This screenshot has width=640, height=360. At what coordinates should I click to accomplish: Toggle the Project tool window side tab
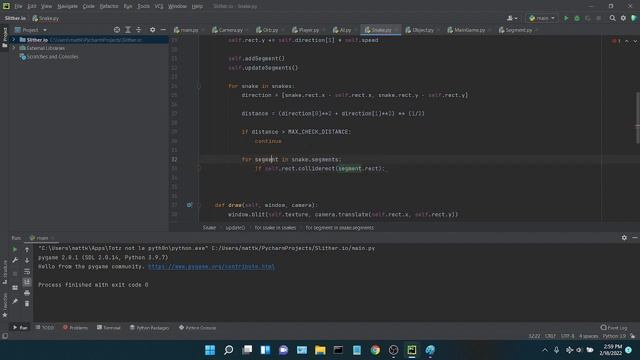click(4, 38)
